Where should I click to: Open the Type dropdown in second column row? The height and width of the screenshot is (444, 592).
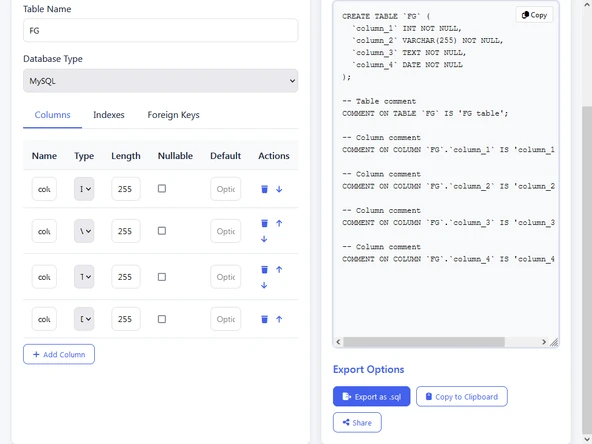(84, 231)
